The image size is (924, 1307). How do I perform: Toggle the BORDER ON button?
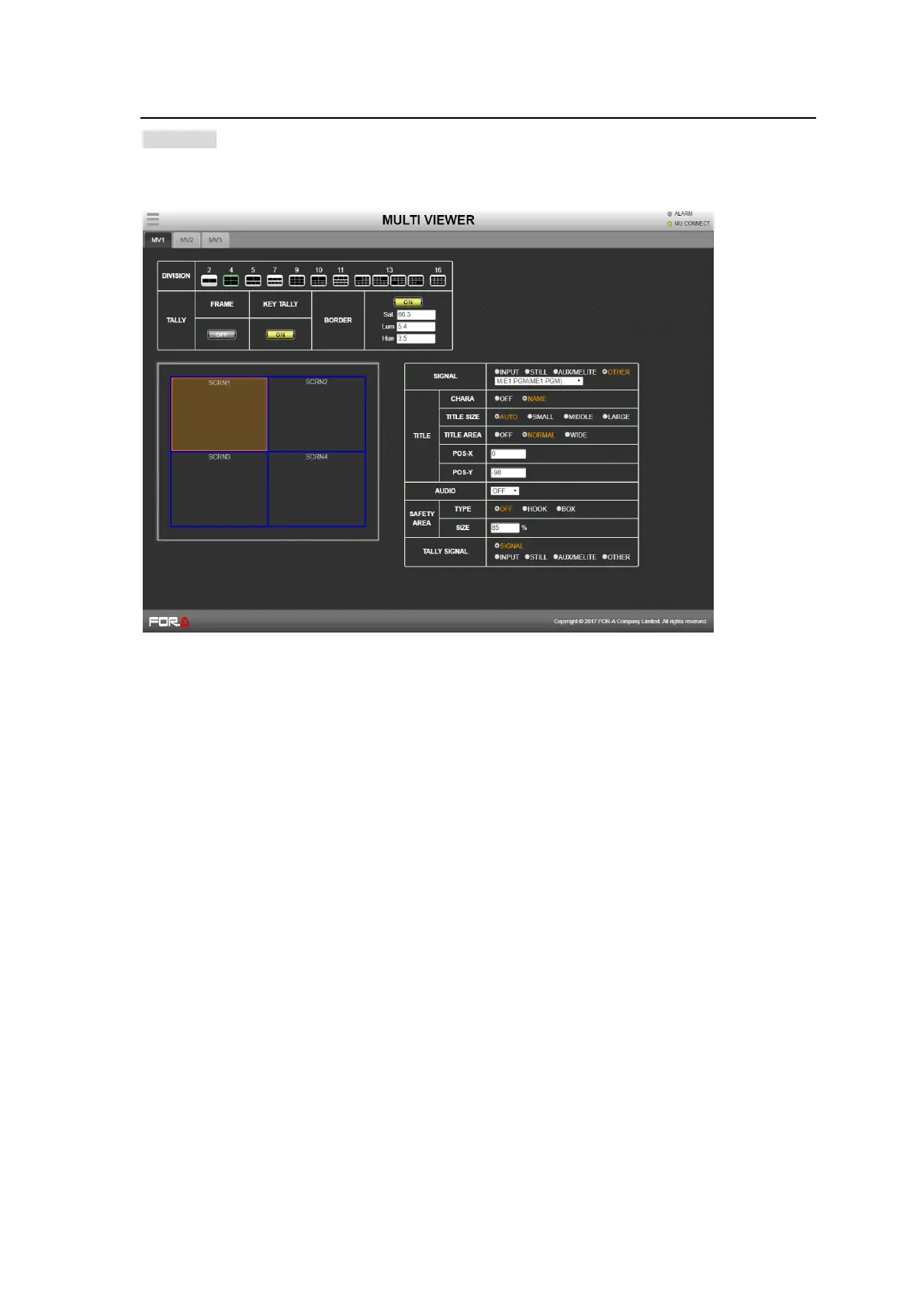coord(408,302)
